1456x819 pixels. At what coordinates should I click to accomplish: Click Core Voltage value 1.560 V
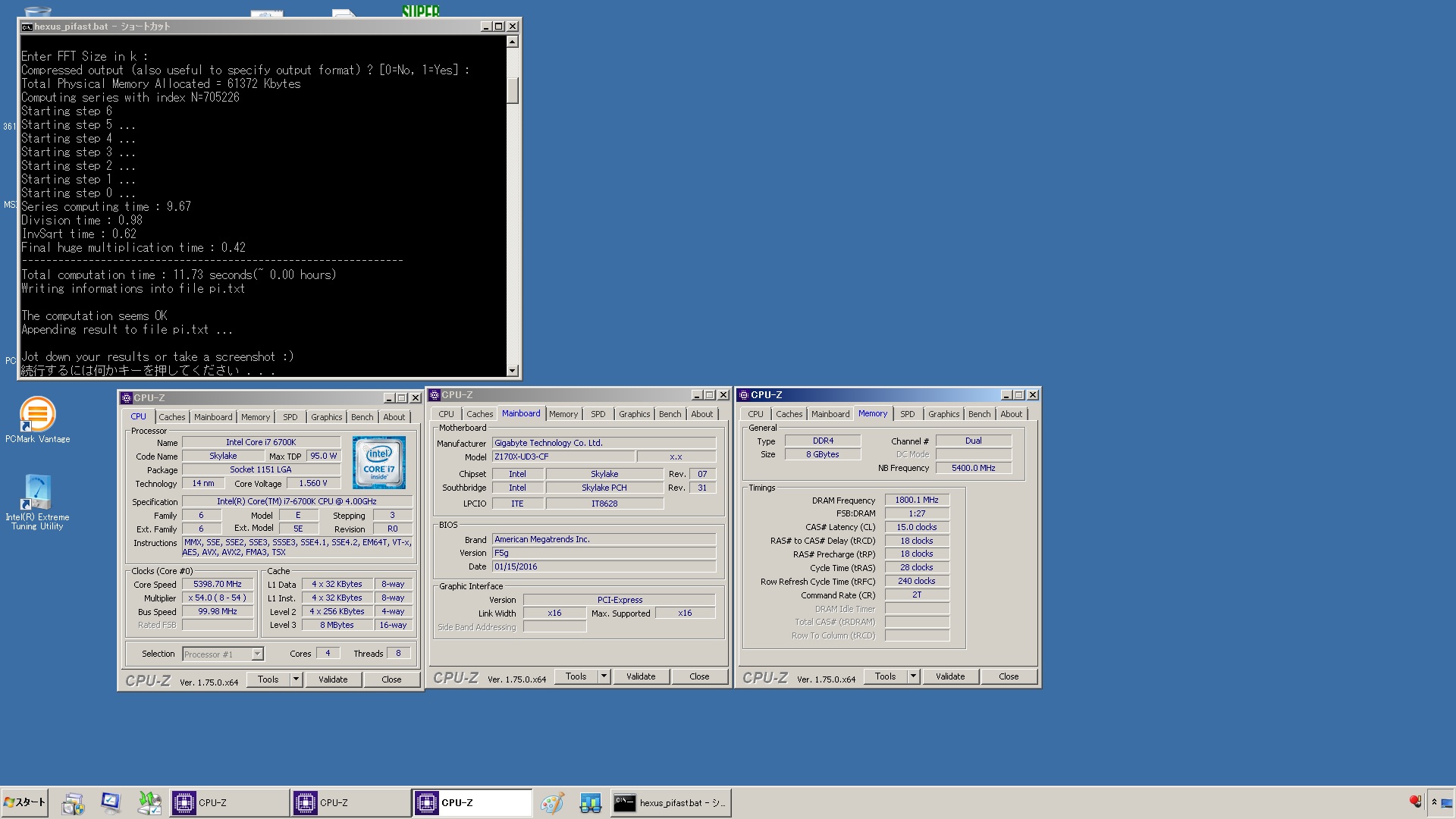click(313, 484)
